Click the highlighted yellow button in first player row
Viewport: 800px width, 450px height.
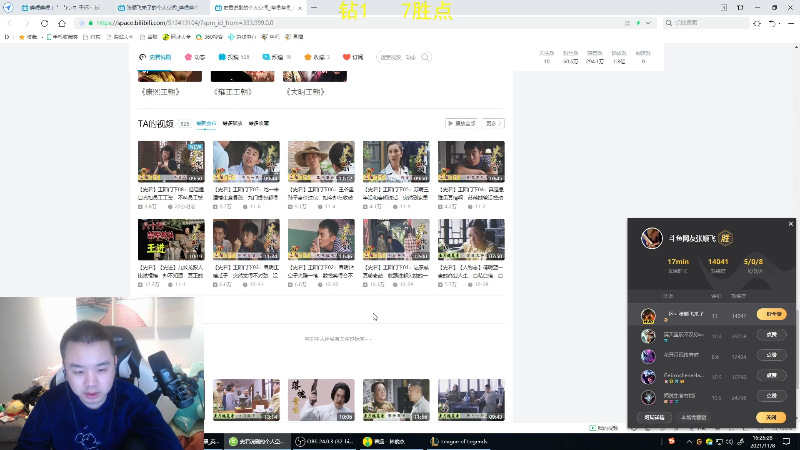pyautogui.click(x=771, y=314)
